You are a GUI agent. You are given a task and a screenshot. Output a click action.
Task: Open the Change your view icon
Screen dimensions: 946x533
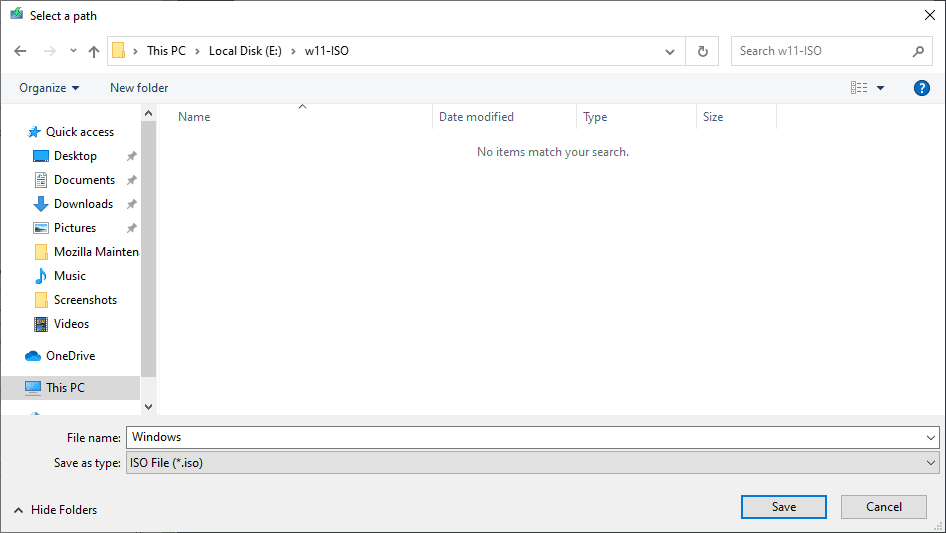tap(859, 88)
